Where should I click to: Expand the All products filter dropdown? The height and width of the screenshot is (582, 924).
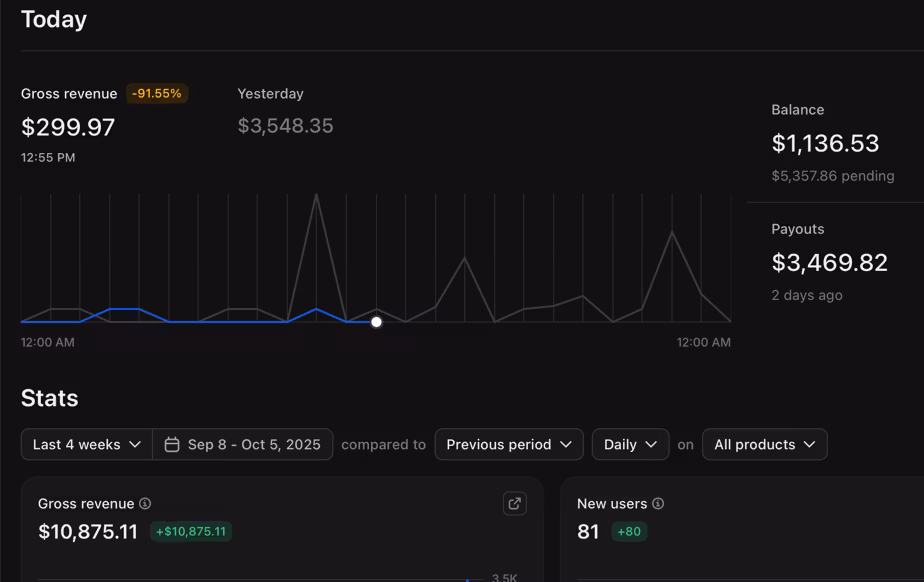(764, 445)
